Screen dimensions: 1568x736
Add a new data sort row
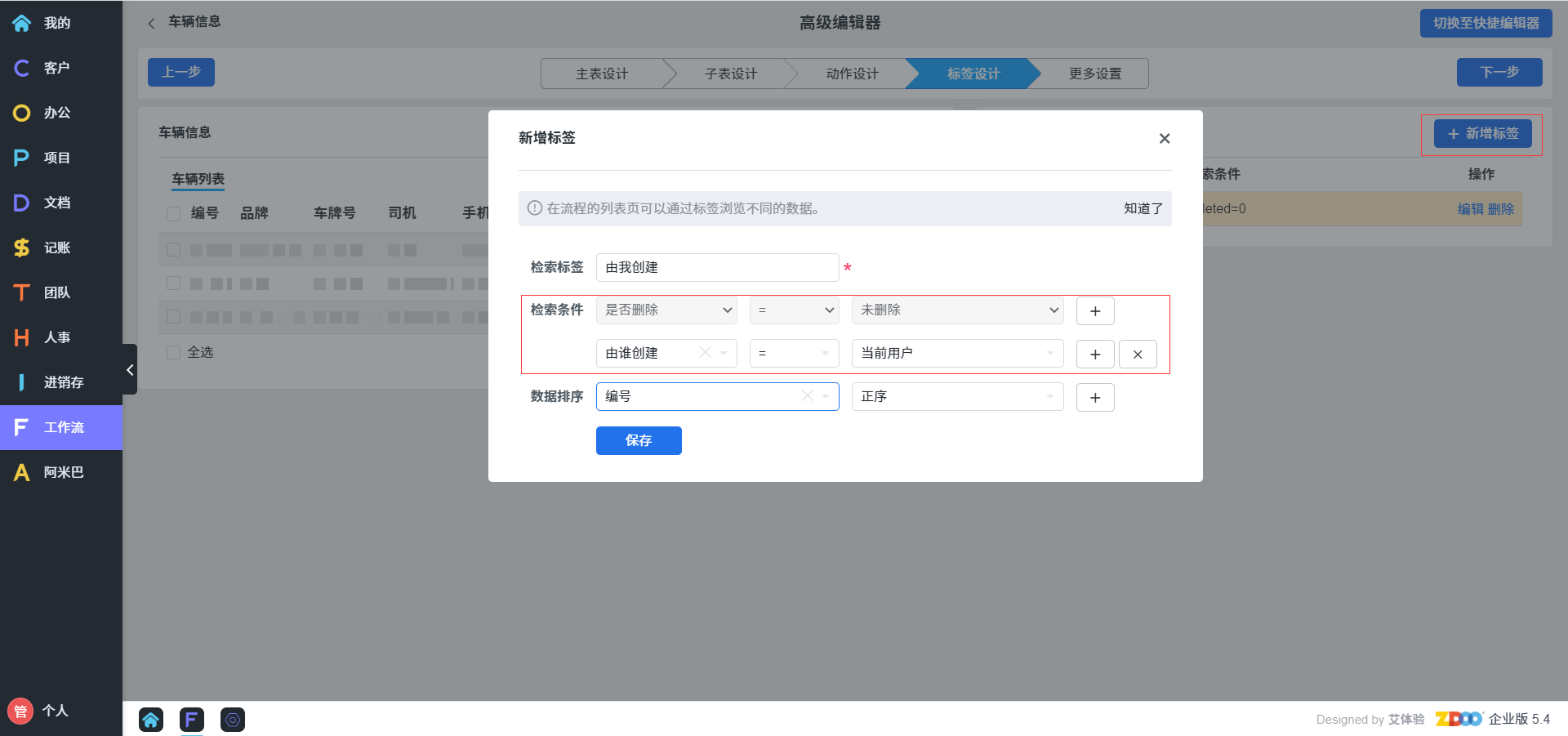1095,398
